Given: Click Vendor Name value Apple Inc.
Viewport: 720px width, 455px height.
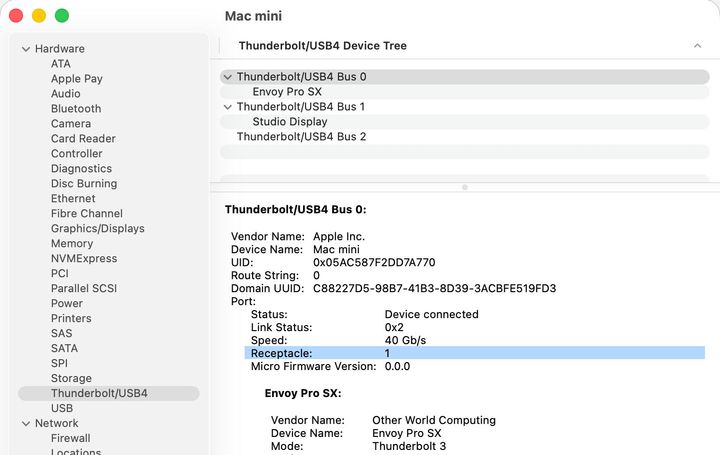Looking at the screenshot, I should (339, 236).
